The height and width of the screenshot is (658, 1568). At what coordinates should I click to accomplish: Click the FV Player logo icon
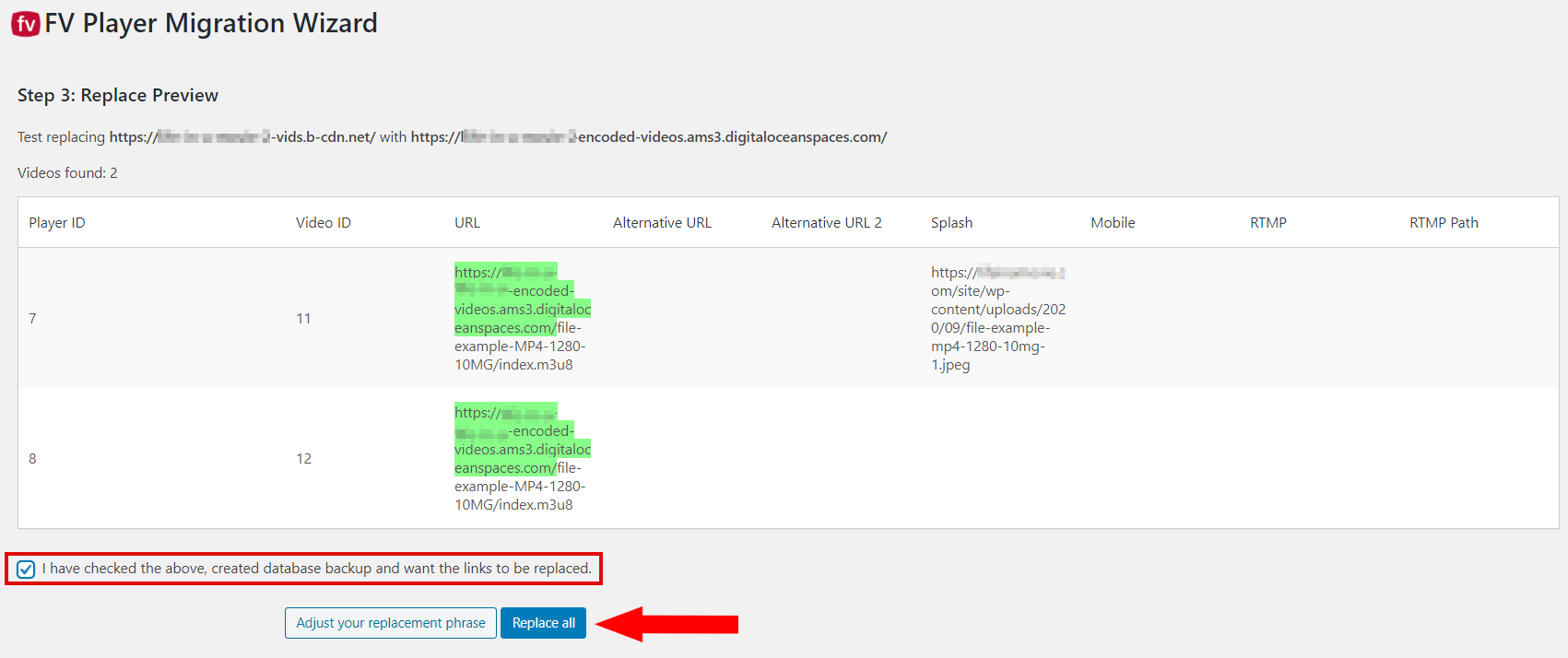pos(26,23)
